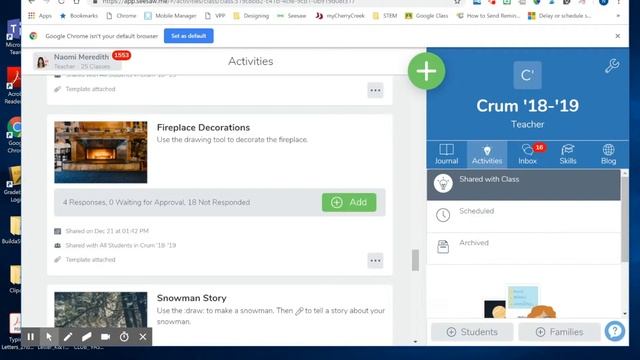This screenshot has height=360, width=640.
Task: Open the Blog tab
Action: [x=608, y=154]
